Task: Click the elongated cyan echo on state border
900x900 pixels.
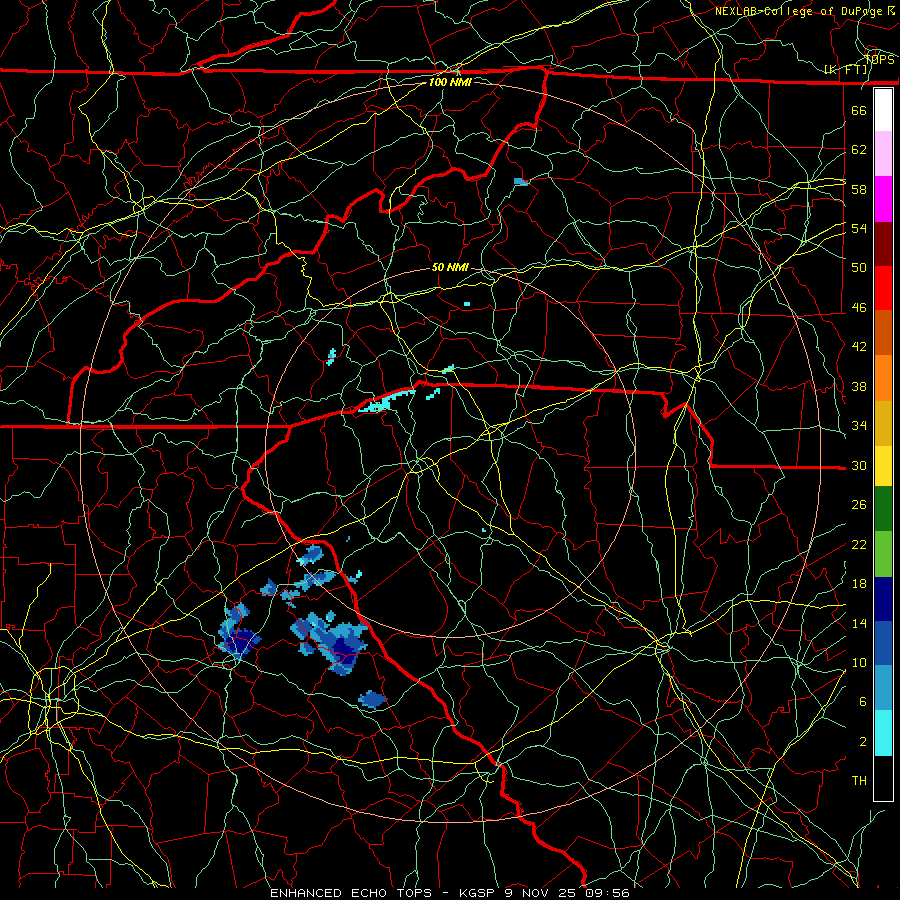Action: 386,401
